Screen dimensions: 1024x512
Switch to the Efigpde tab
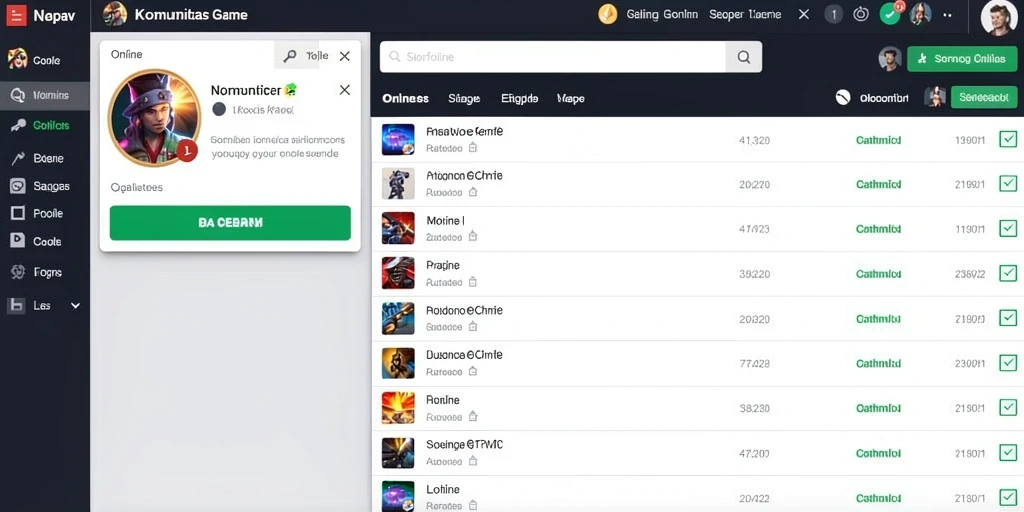pyautogui.click(x=519, y=99)
